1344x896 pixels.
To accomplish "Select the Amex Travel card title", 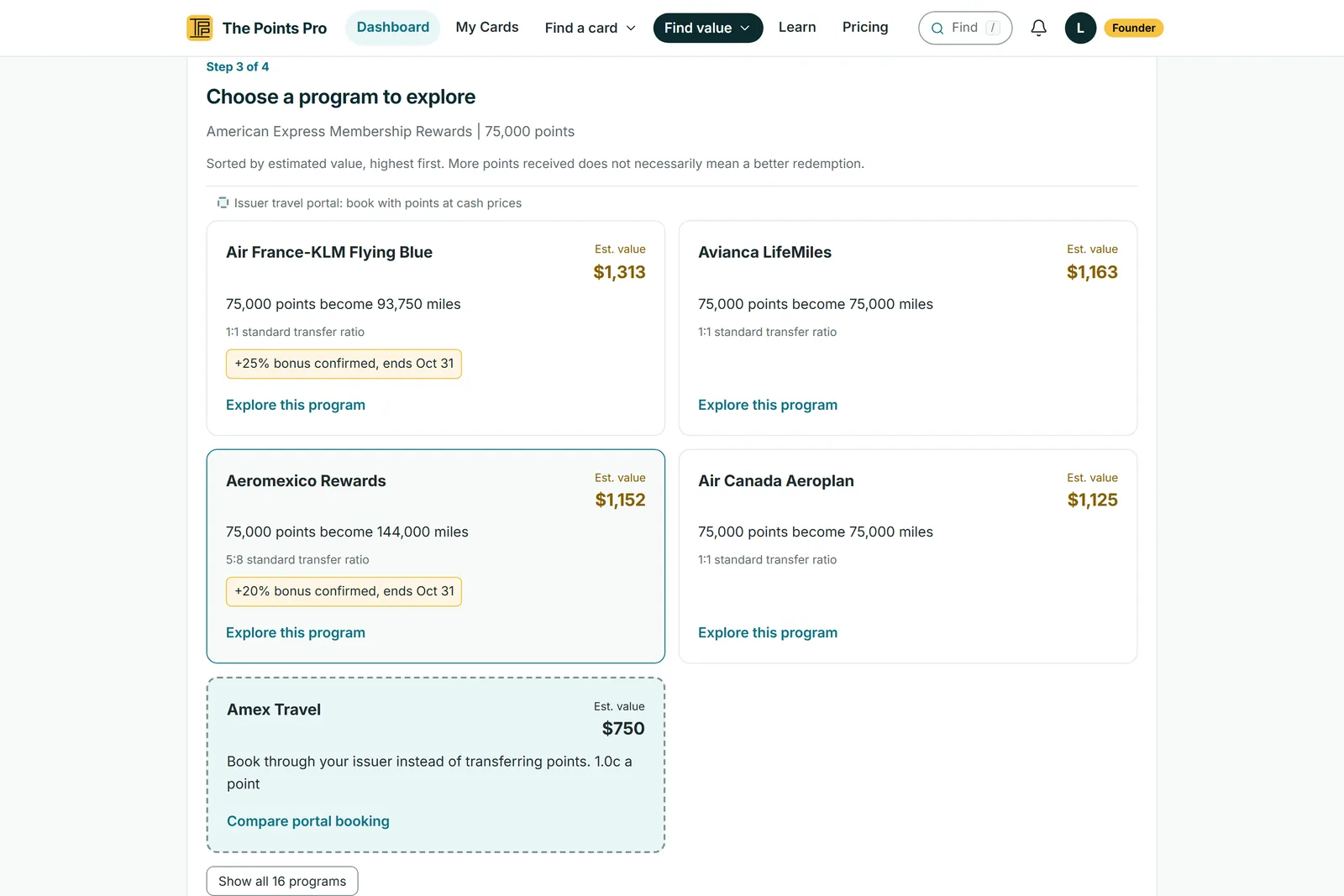I will pyautogui.click(x=274, y=710).
